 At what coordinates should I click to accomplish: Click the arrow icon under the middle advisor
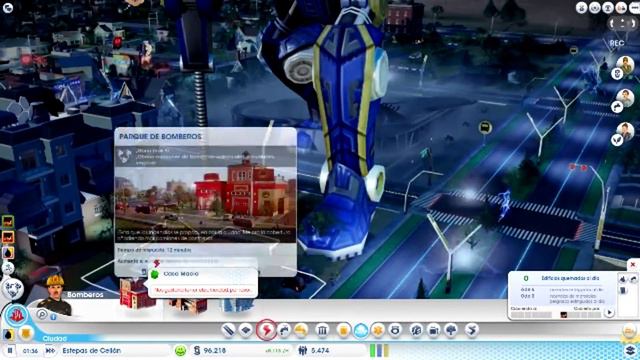click(x=617, y=107)
